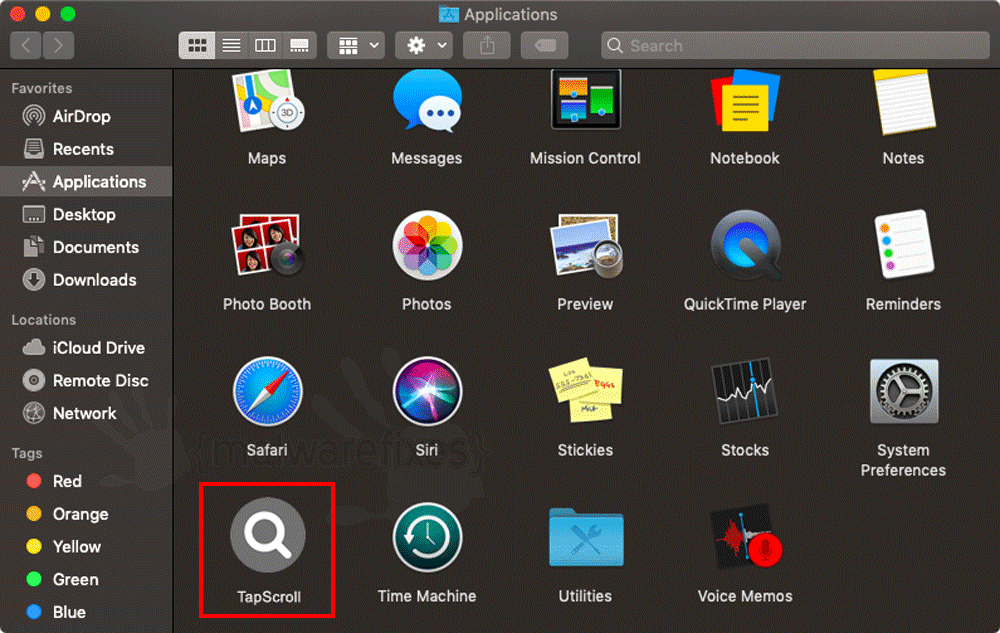The image size is (1000, 633).
Task: Open the gear Action menu dropdown
Action: (x=424, y=45)
